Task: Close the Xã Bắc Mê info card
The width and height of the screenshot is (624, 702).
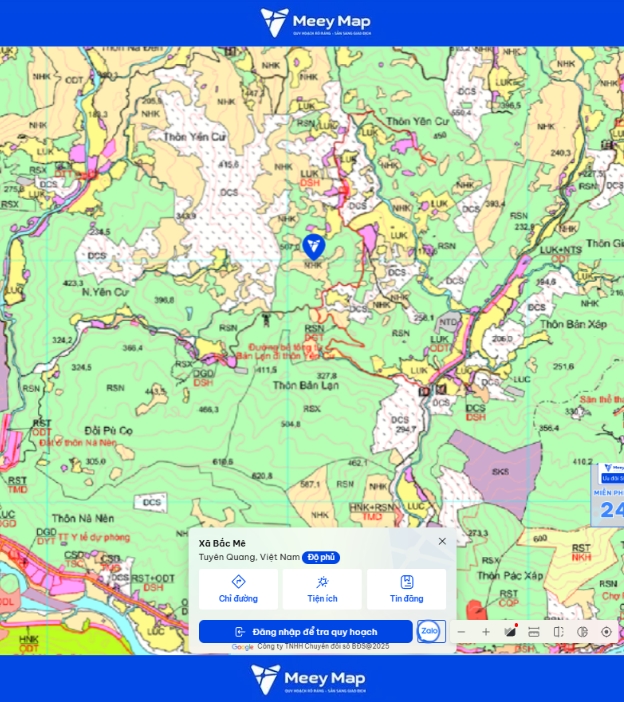Action: click(x=442, y=541)
